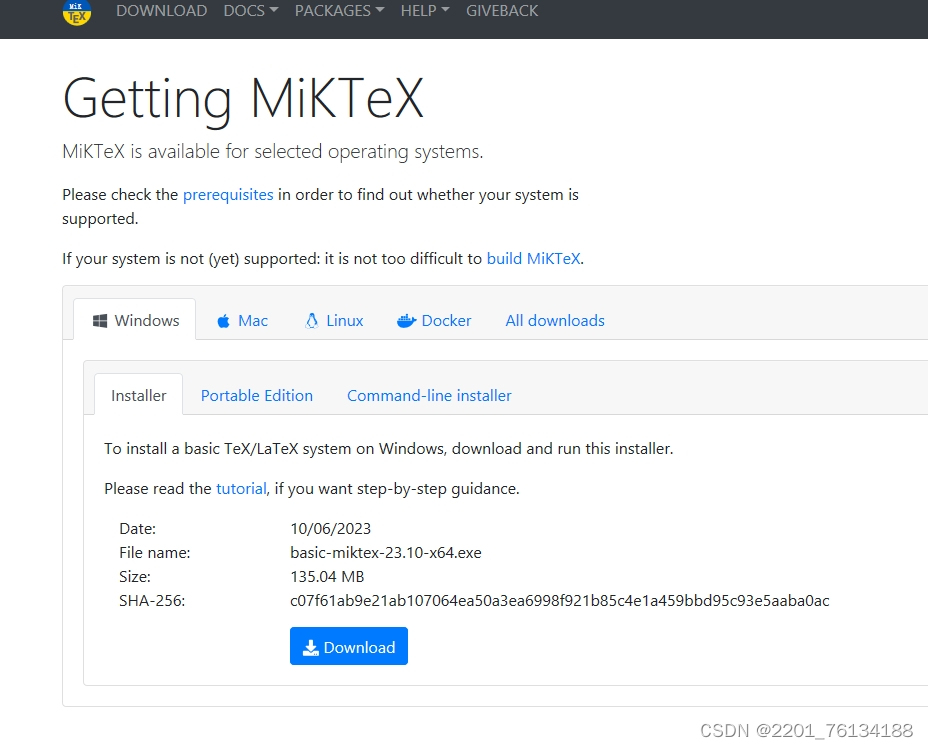This screenshot has width=928, height=749.
Task: Switch to the Docker tab
Action: coord(434,320)
